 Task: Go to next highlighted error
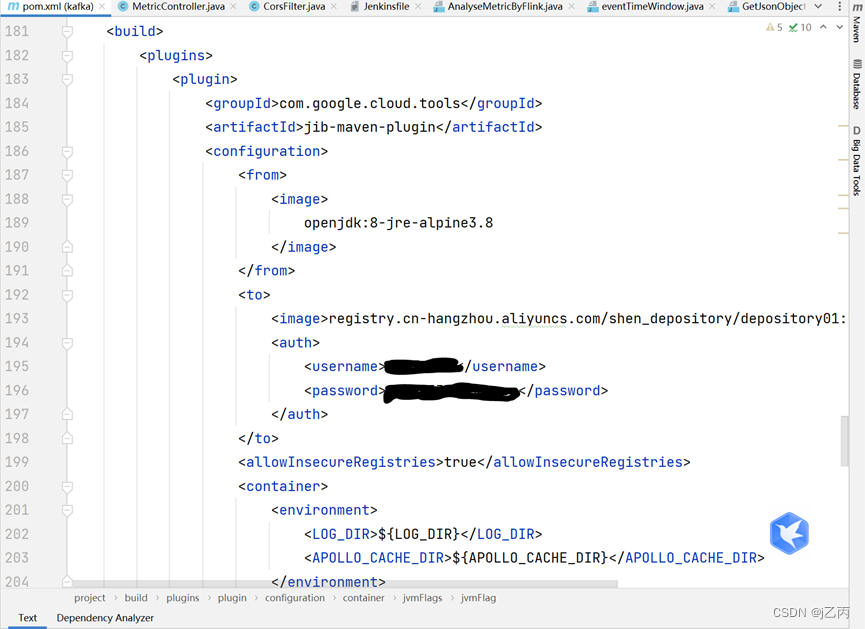(x=840, y=27)
